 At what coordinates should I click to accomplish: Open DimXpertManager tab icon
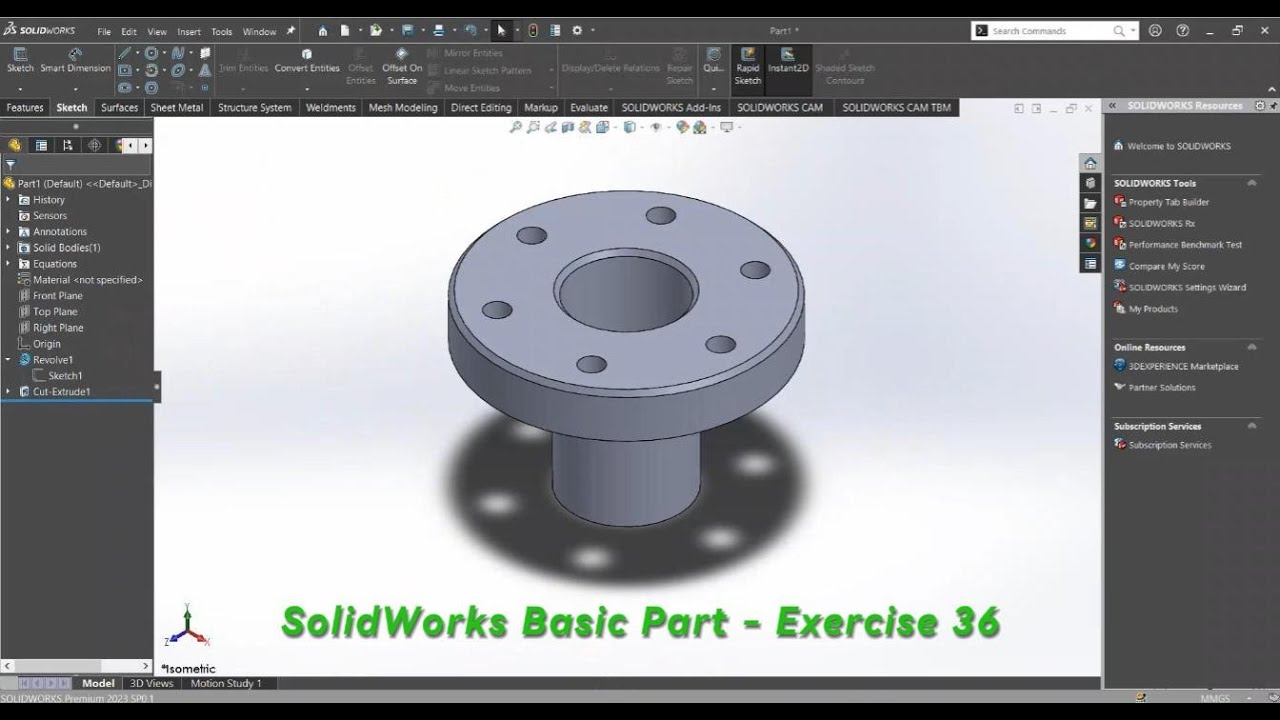(95, 145)
